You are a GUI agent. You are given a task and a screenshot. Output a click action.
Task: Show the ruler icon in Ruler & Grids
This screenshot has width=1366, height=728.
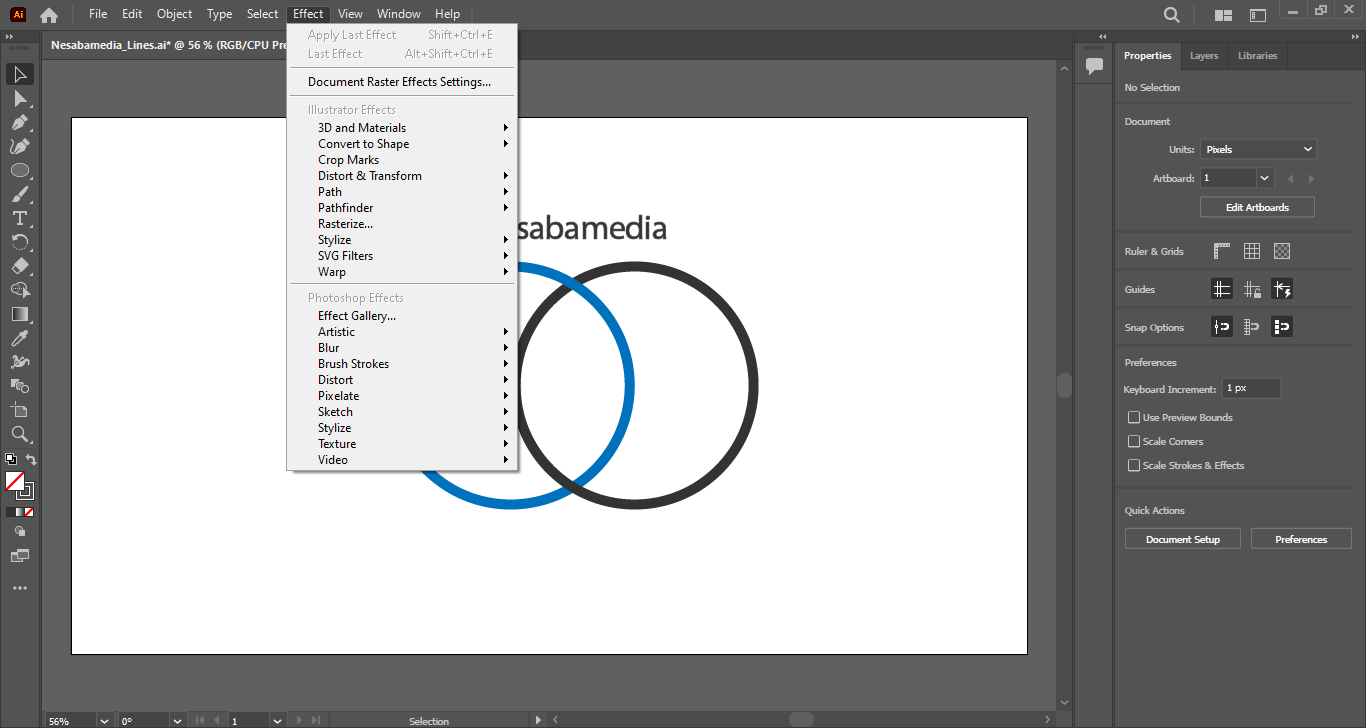[x=1222, y=251]
